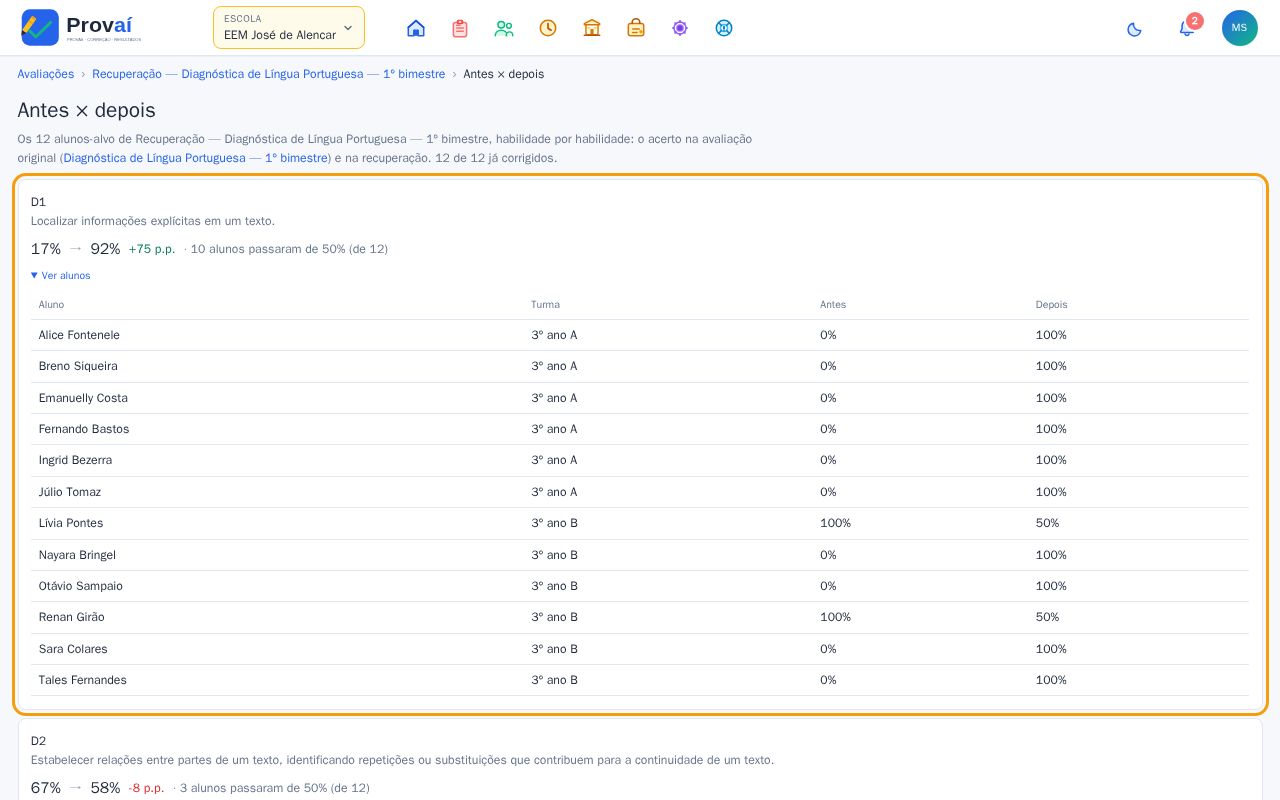Click the 'Antes' column header
Viewport: 1280px width, 800px height.
[x=833, y=304]
